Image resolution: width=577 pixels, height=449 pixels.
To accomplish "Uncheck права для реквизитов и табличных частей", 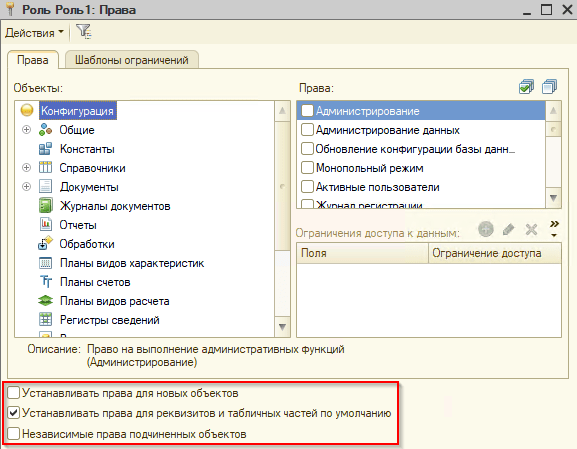I will 14,413.
